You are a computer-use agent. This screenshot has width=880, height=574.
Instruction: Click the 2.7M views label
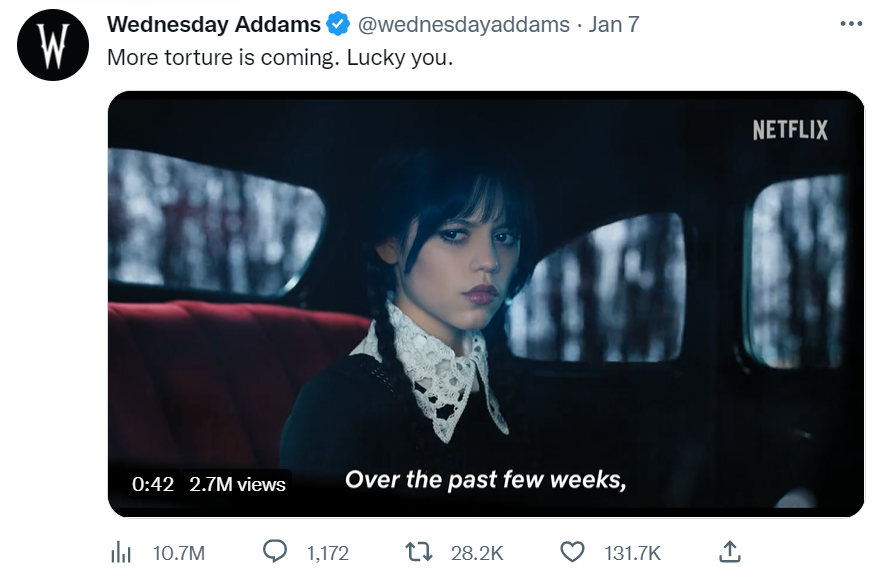[237, 484]
